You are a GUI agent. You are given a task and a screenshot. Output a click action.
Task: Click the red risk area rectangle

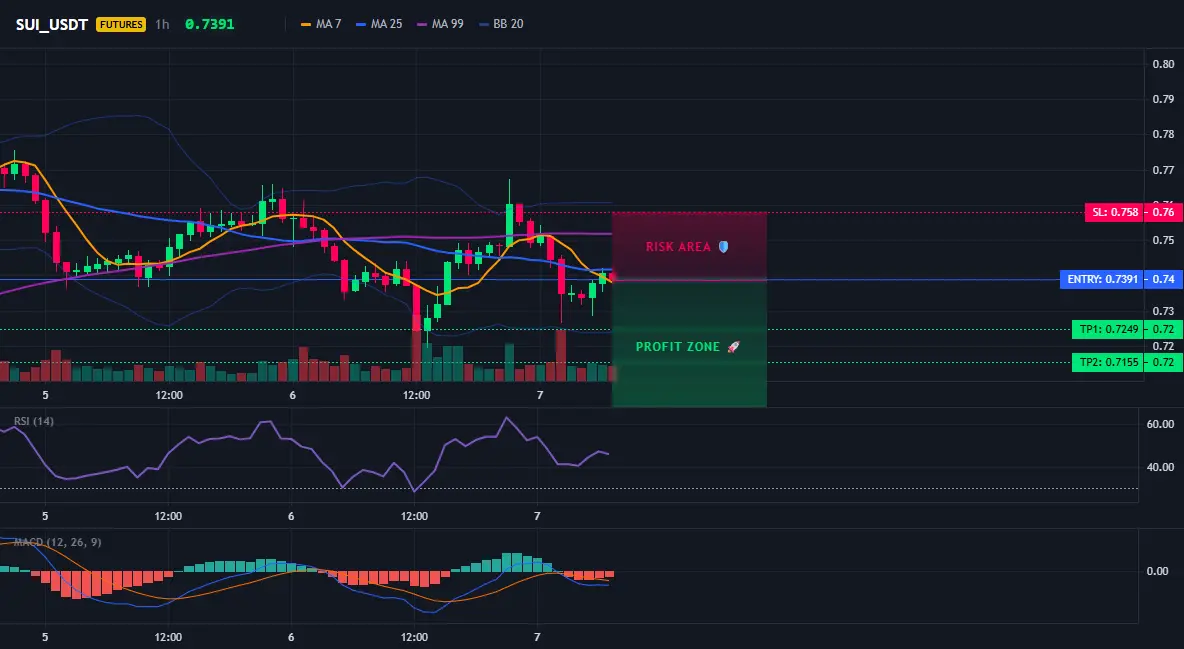[689, 246]
